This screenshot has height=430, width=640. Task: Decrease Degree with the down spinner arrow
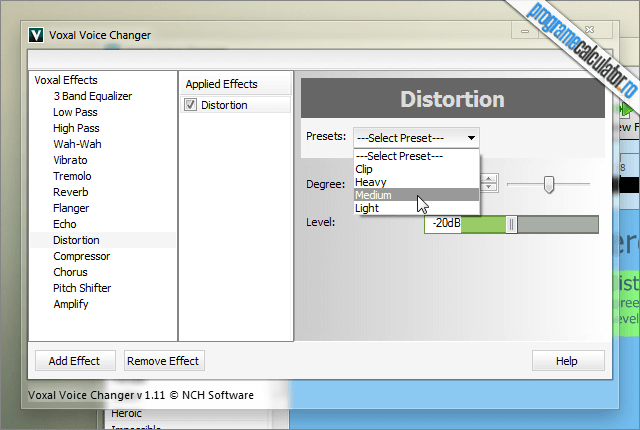[489, 187]
